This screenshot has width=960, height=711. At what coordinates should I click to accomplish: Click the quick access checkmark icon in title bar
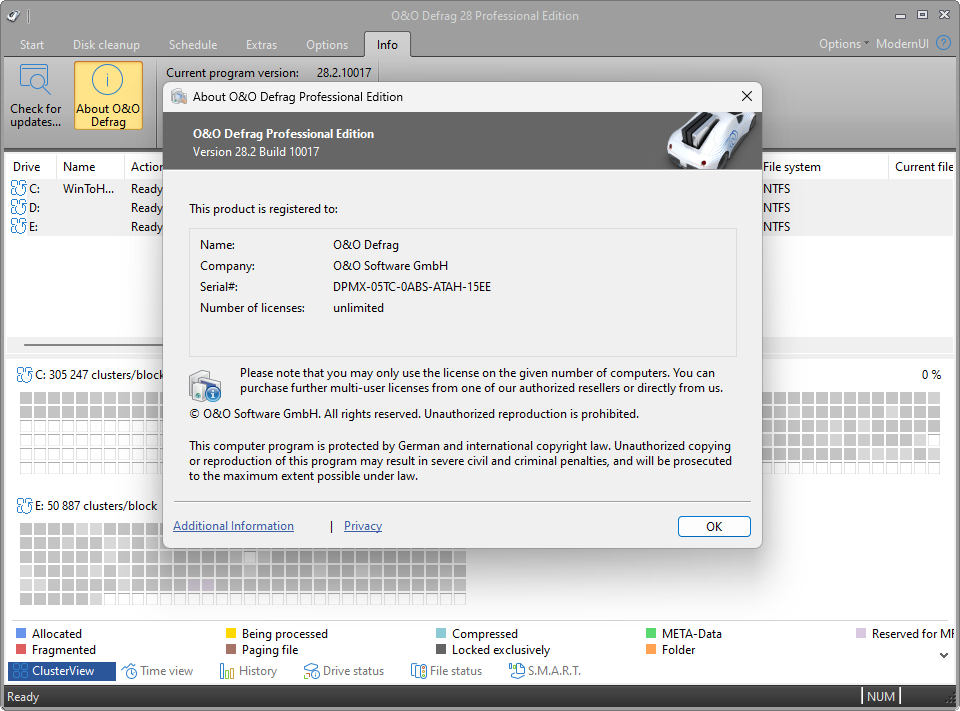click(x=13, y=16)
